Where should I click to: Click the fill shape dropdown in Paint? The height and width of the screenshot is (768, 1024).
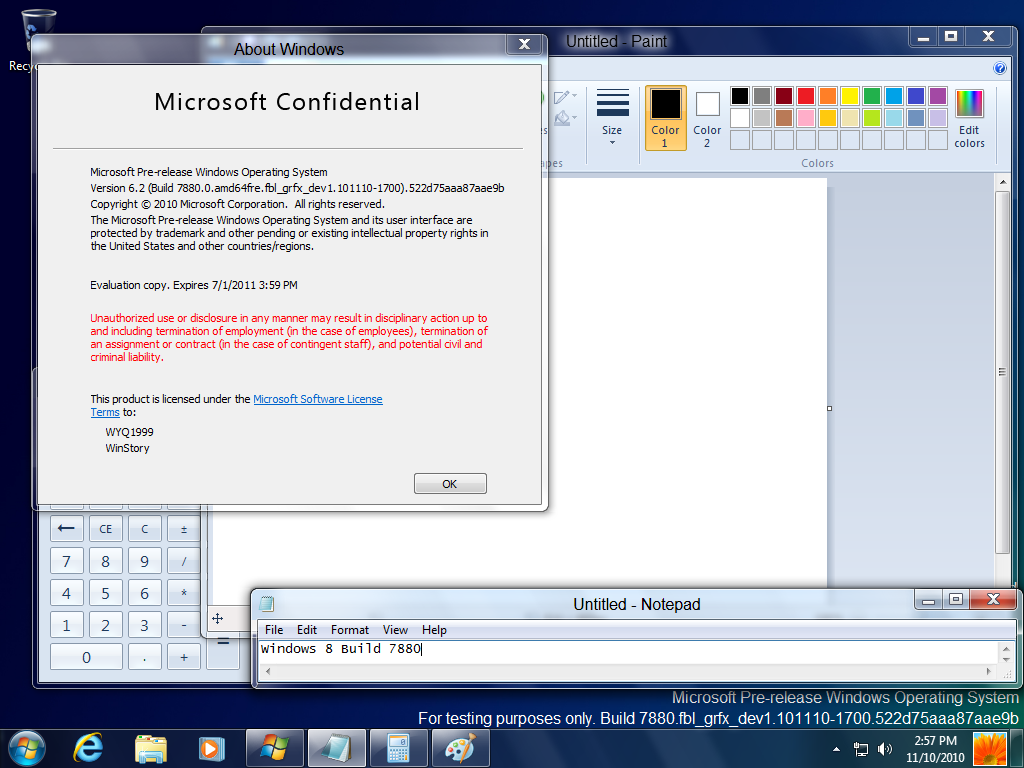tap(566, 118)
